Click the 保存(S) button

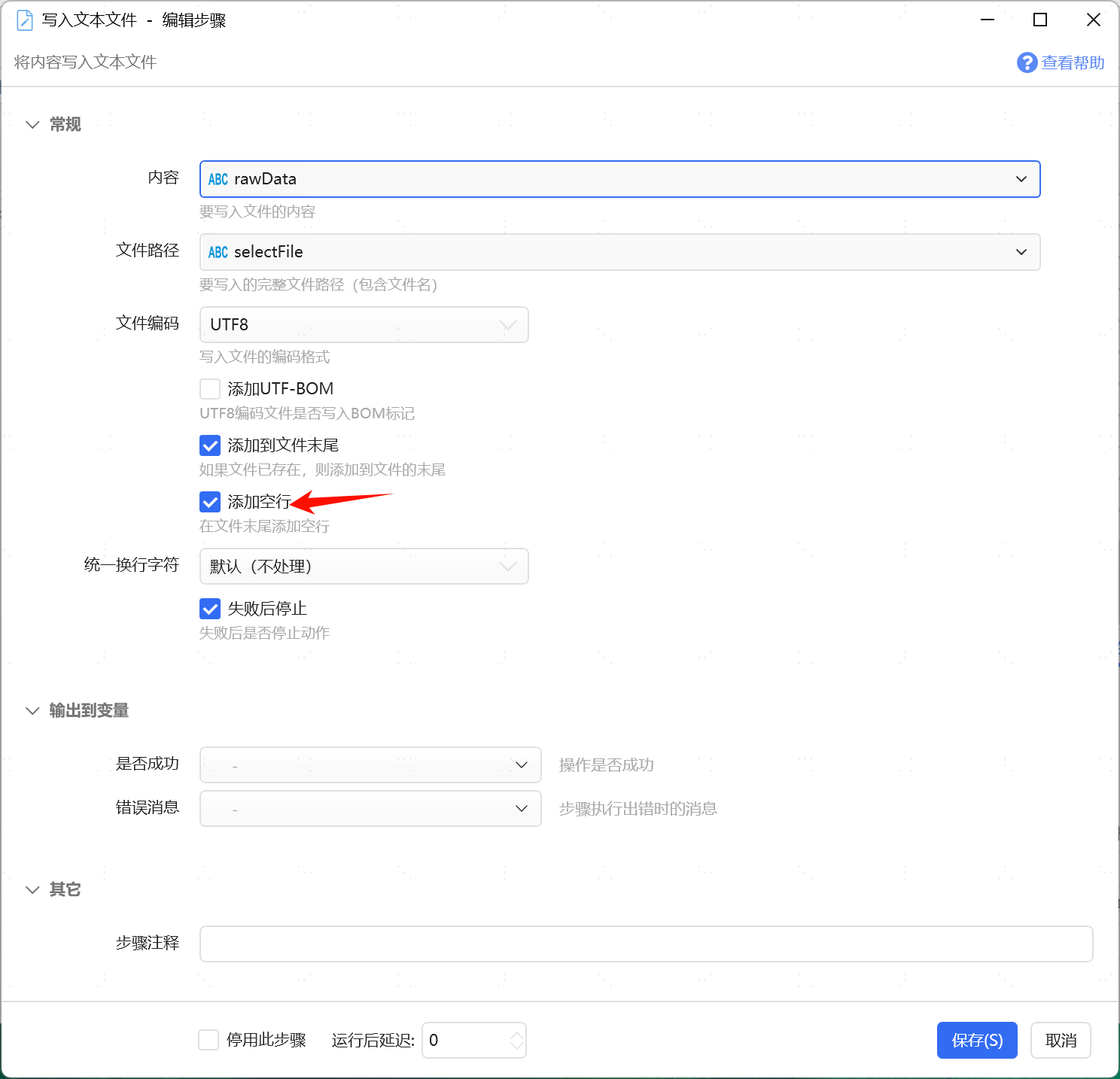977,1040
